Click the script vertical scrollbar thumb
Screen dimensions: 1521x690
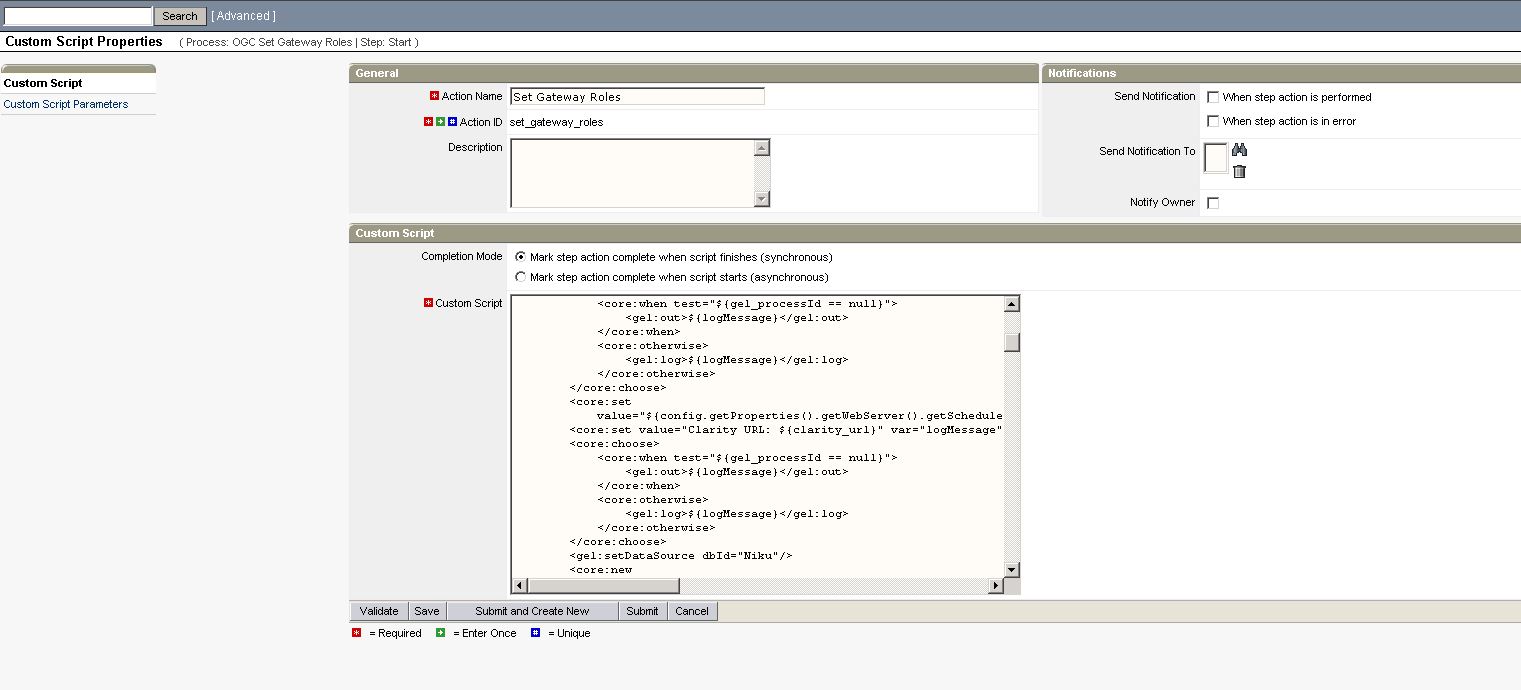point(1012,342)
